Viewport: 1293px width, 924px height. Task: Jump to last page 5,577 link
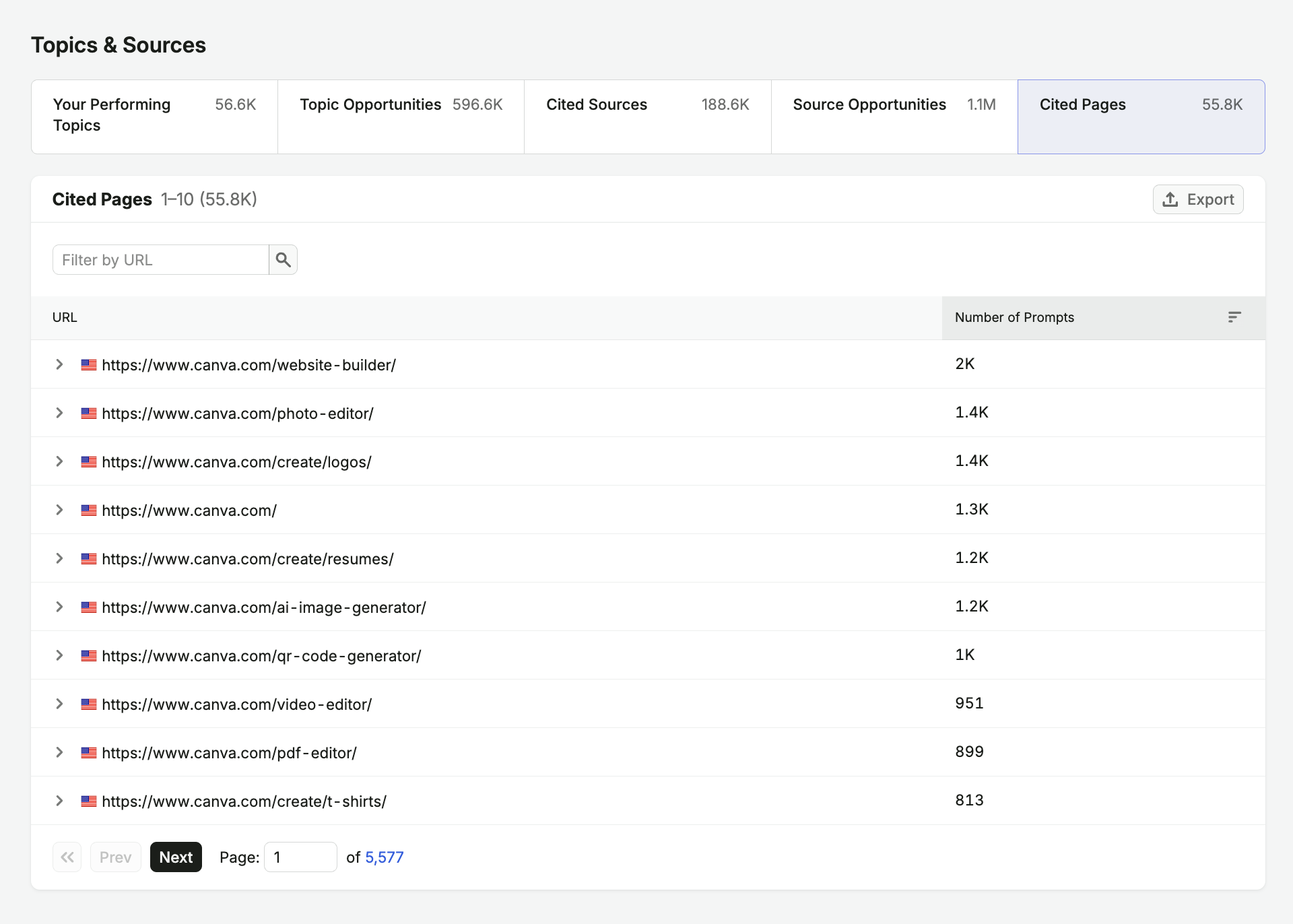(385, 857)
